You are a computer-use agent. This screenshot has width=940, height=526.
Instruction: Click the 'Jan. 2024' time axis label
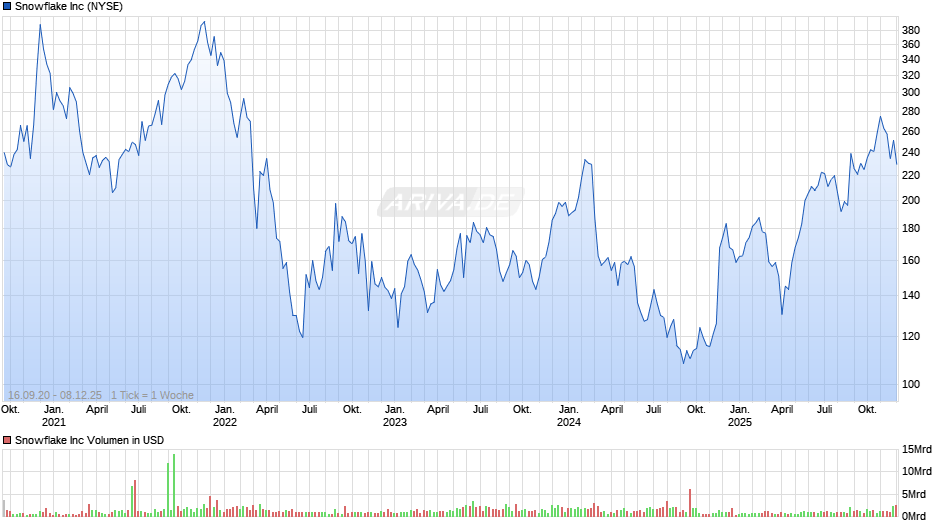(x=568, y=416)
